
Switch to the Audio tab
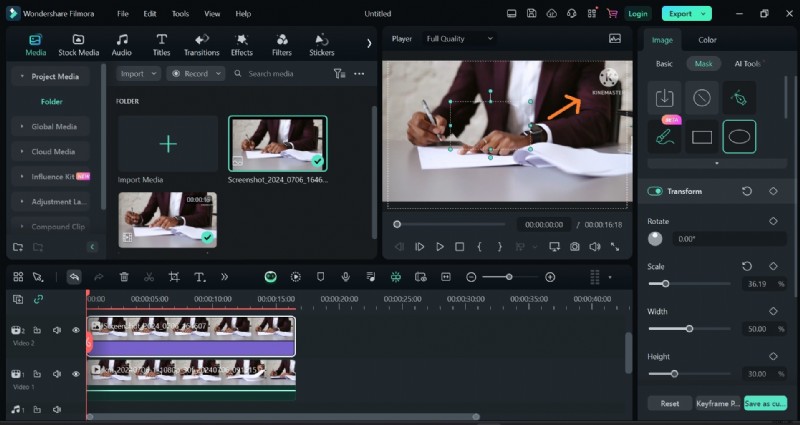tap(121, 45)
